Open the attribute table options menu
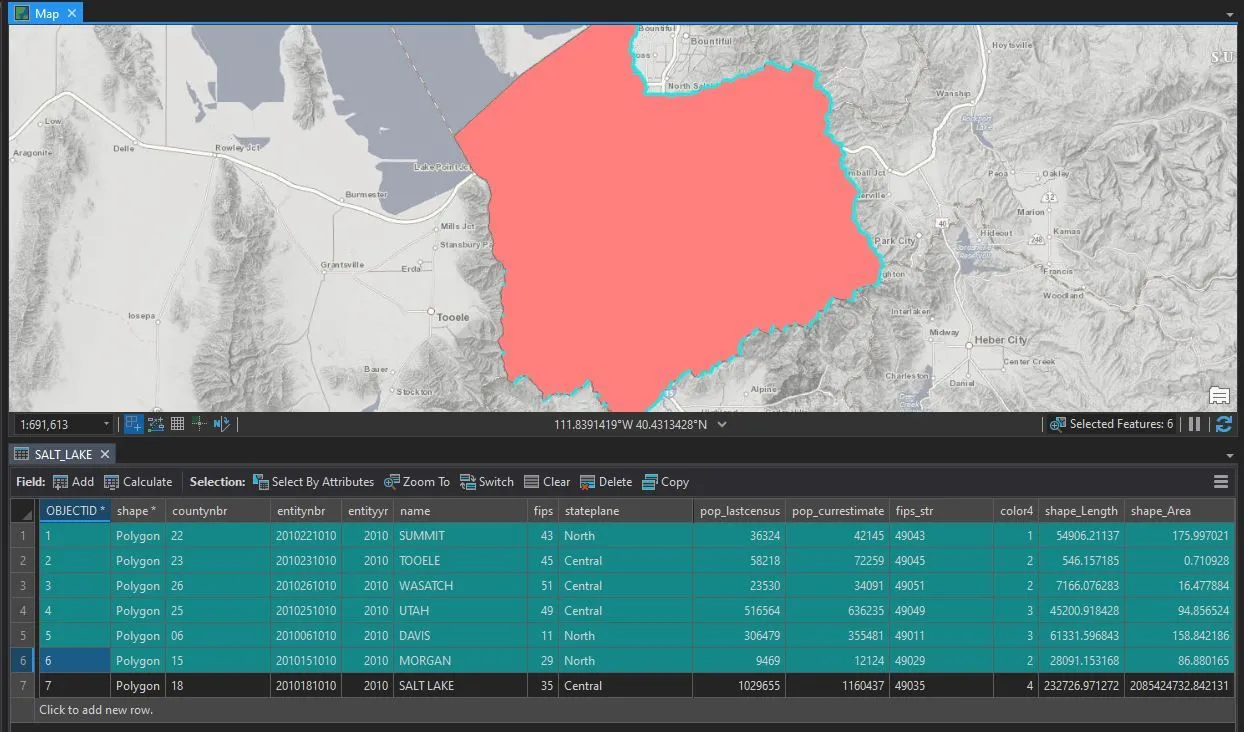 (x=1221, y=481)
